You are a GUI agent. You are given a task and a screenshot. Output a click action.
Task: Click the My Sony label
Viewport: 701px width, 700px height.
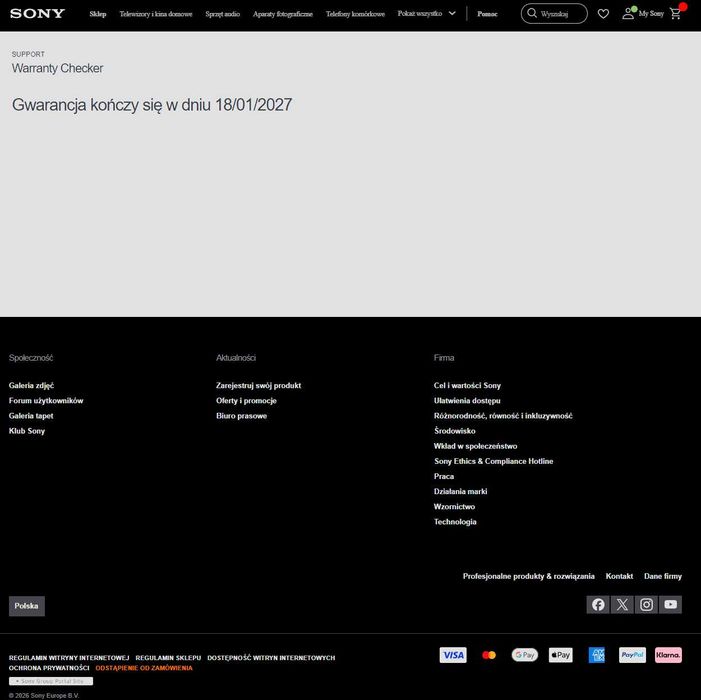coord(651,13)
